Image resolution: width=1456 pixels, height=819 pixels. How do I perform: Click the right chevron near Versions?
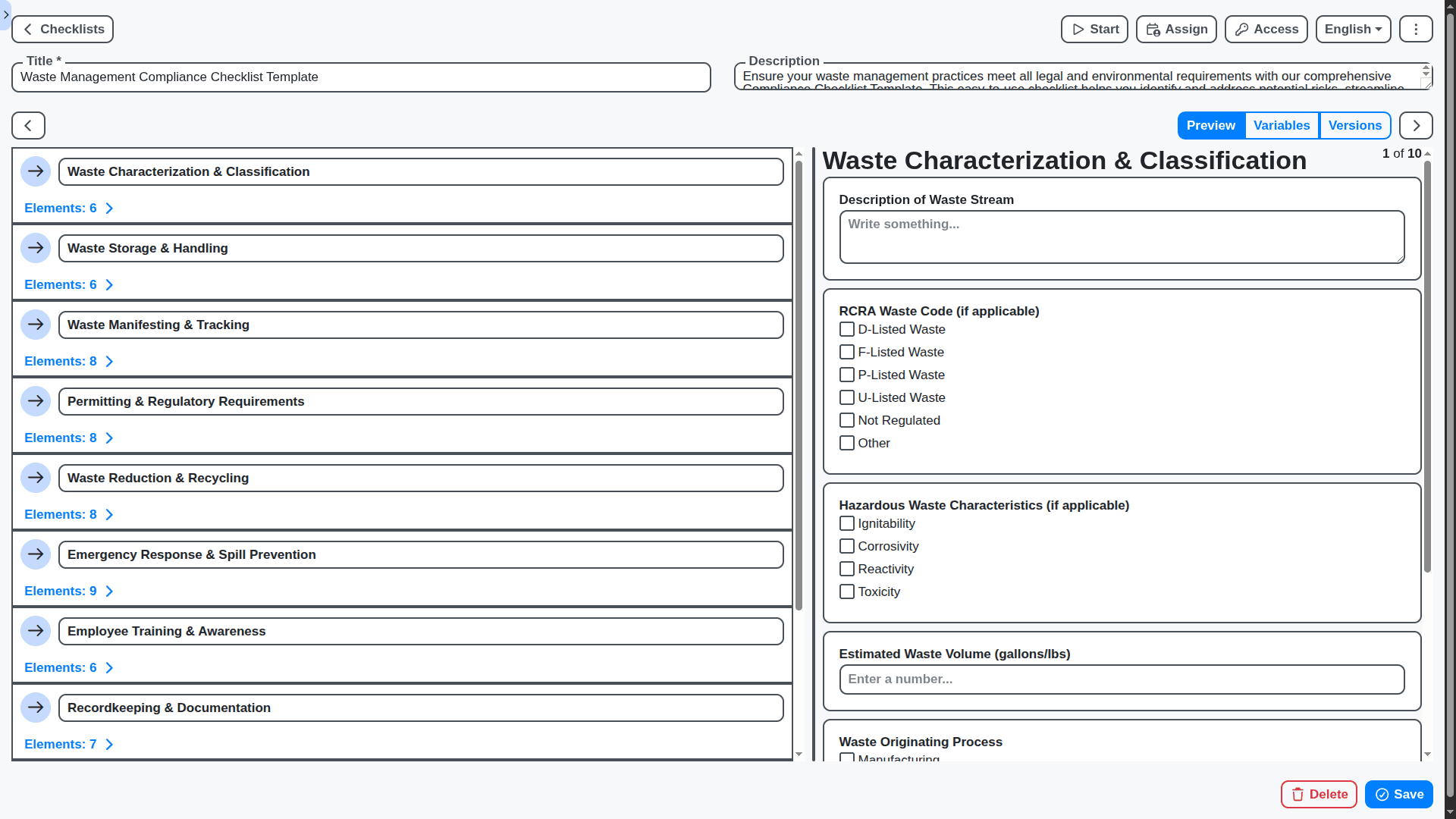pyautogui.click(x=1416, y=125)
